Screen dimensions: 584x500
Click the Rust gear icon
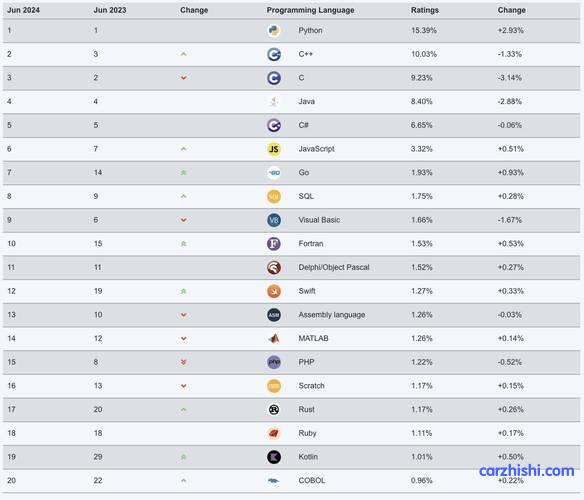click(274, 410)
